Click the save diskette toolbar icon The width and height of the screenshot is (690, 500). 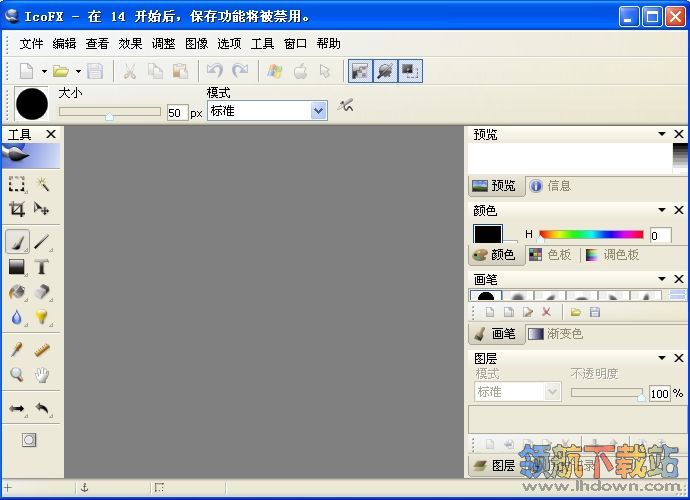point(95,71)
